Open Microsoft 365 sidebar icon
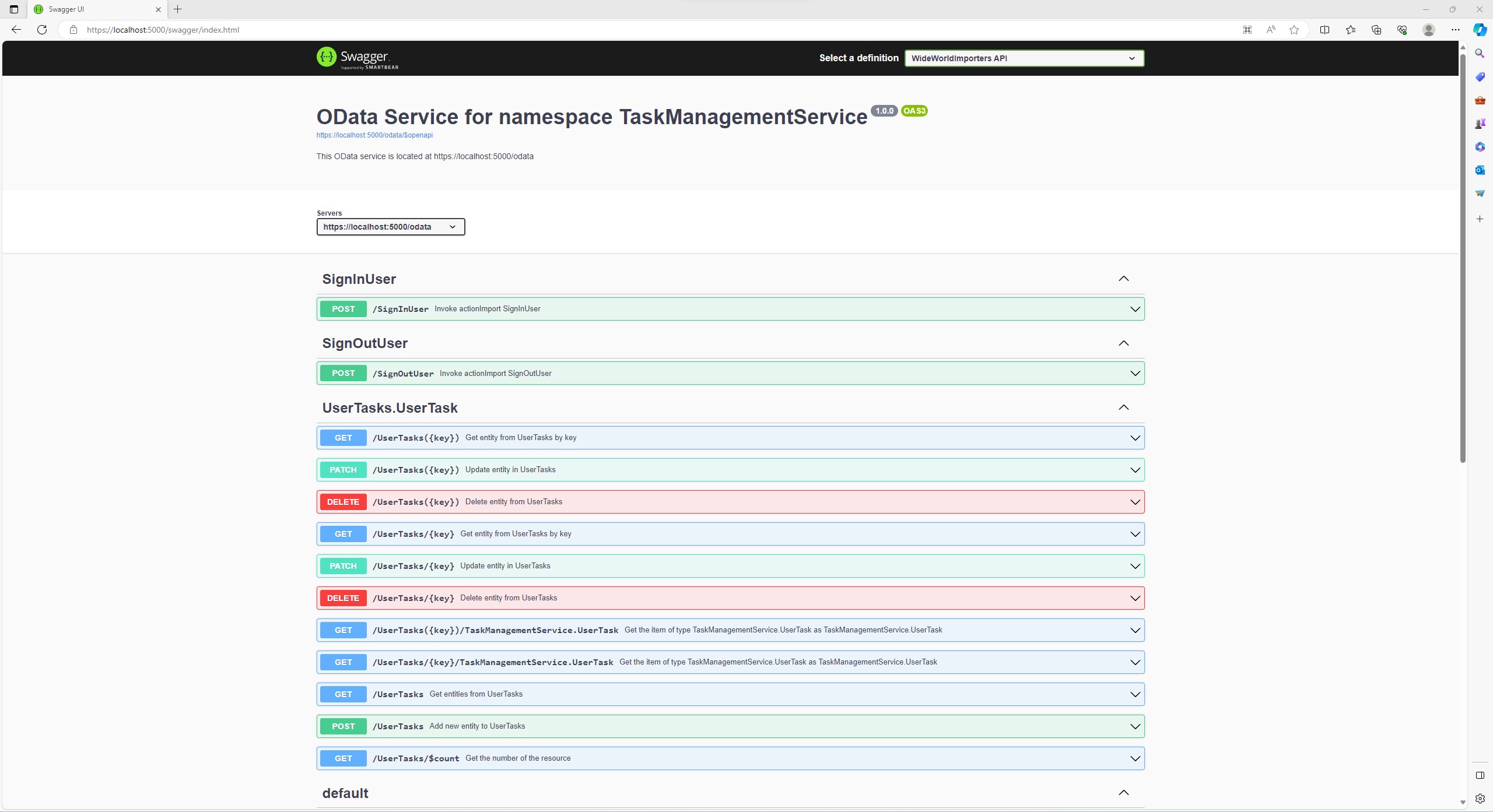Viewport: 1493px width, 812px height. (1480, 147)
